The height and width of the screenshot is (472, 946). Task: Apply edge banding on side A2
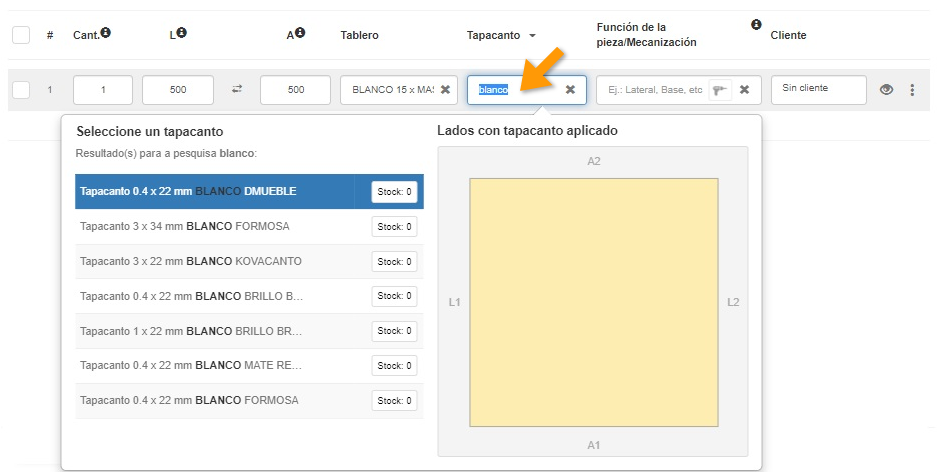[594, 162]
